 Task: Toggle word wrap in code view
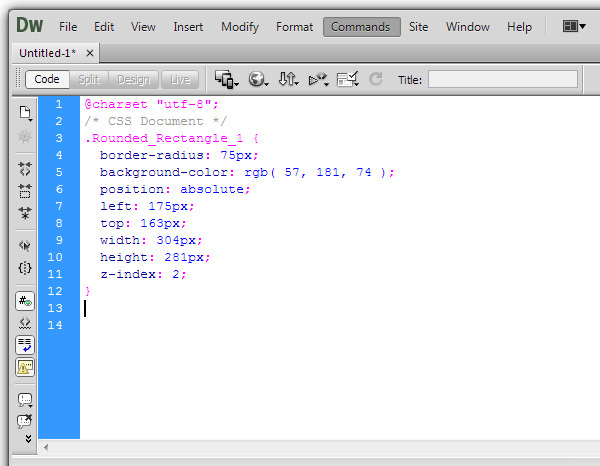pyautogui.click(x=25, y=344)
